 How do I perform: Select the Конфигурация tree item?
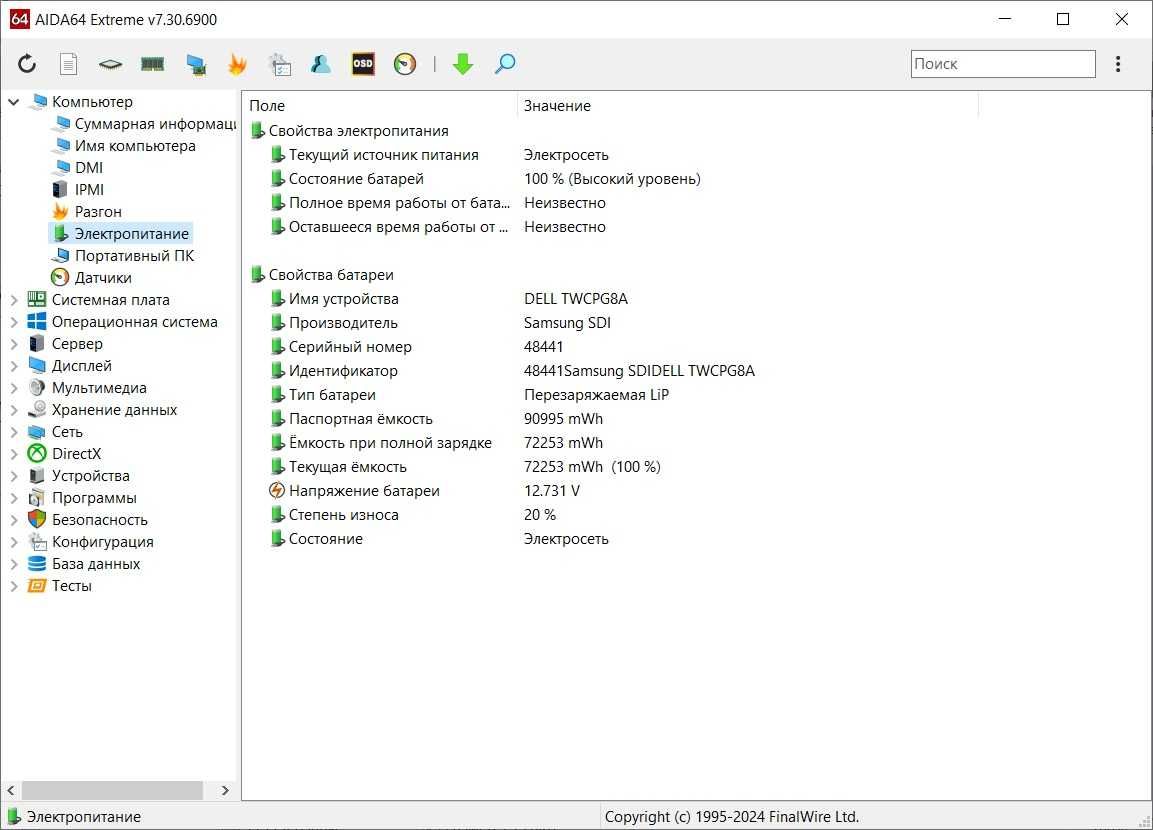coord(90,542)
